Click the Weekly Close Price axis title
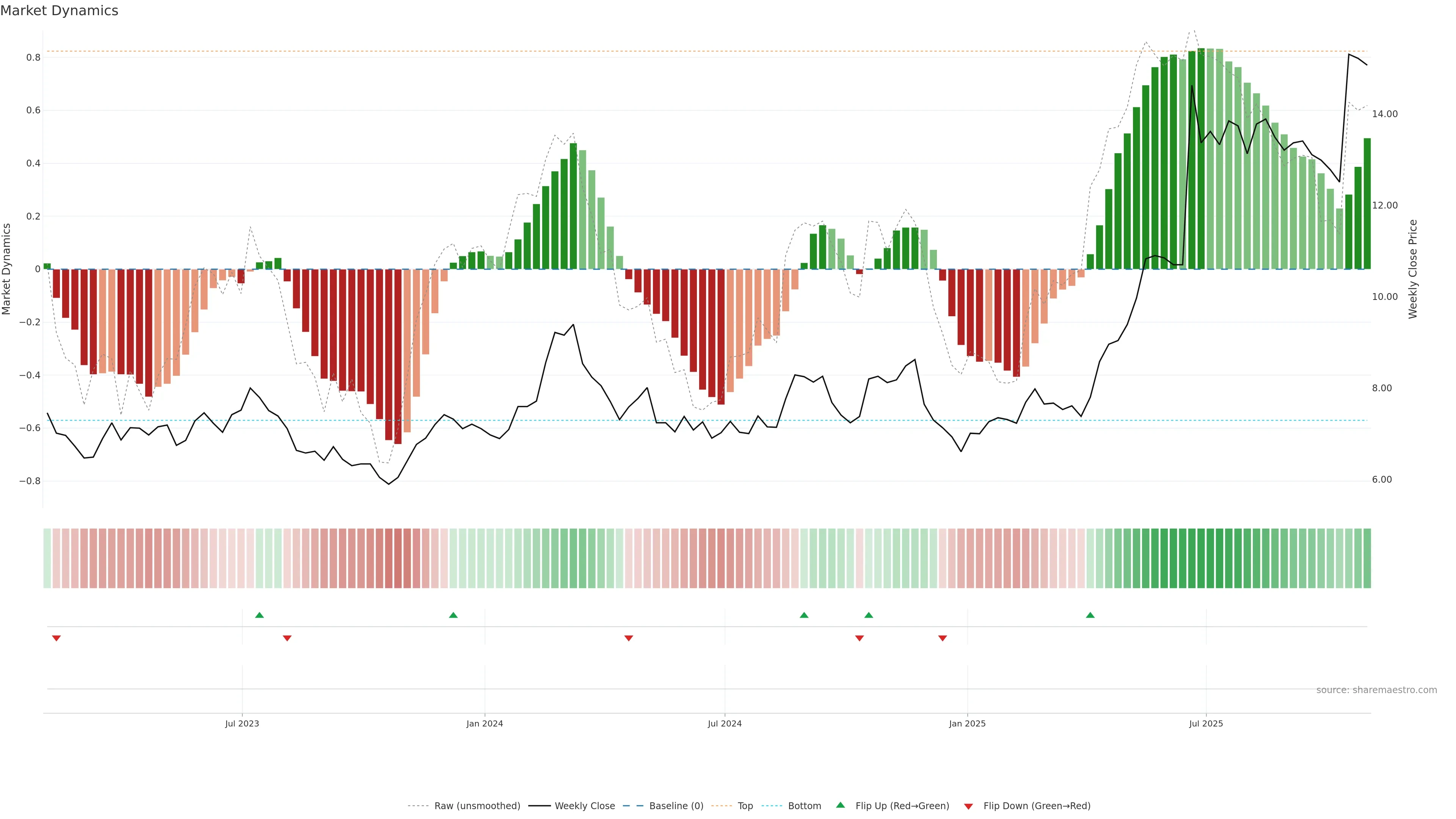The width and height of the screenshot is (1456, 819). (1412, 269)
